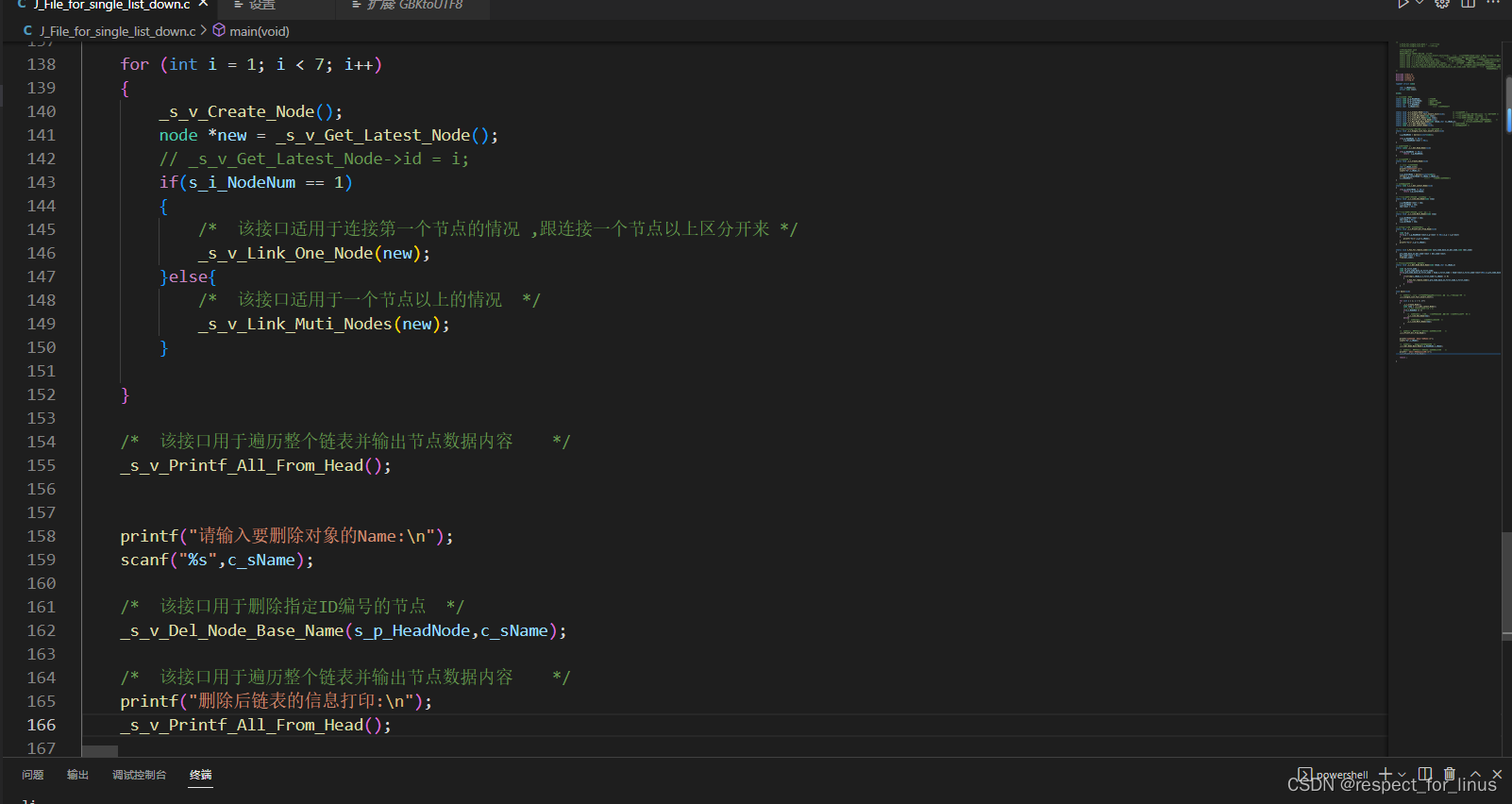The width and height of the screenshot is (1512, 804).
Task: Click the powershell terminal label
Action: (x=1342, y=775)
